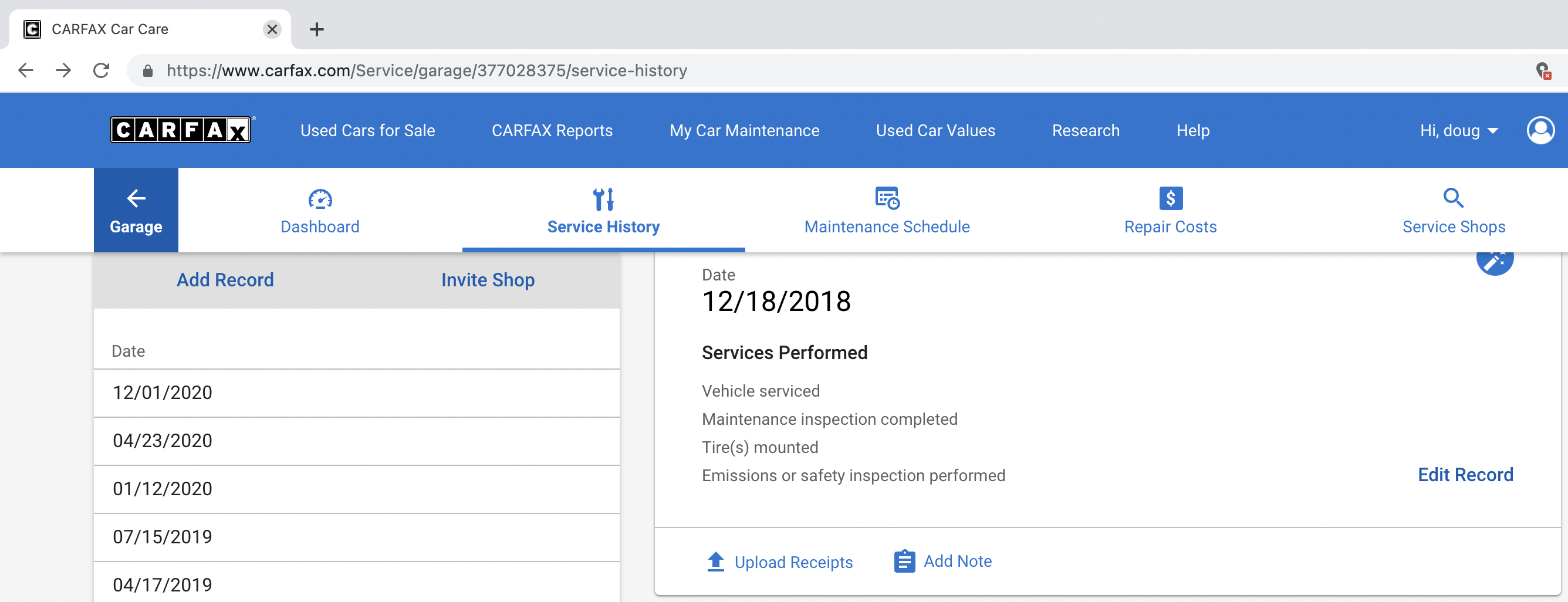1568x602 pixels.
Task: Click the browser forward arrow
Action: click(x=63, y=70)
